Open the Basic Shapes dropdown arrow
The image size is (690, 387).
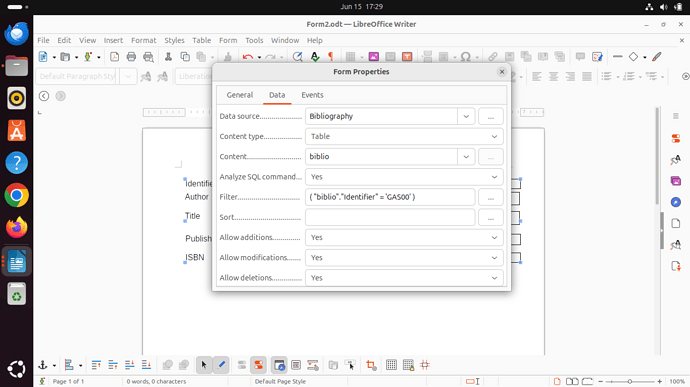[x=645, y=57]
